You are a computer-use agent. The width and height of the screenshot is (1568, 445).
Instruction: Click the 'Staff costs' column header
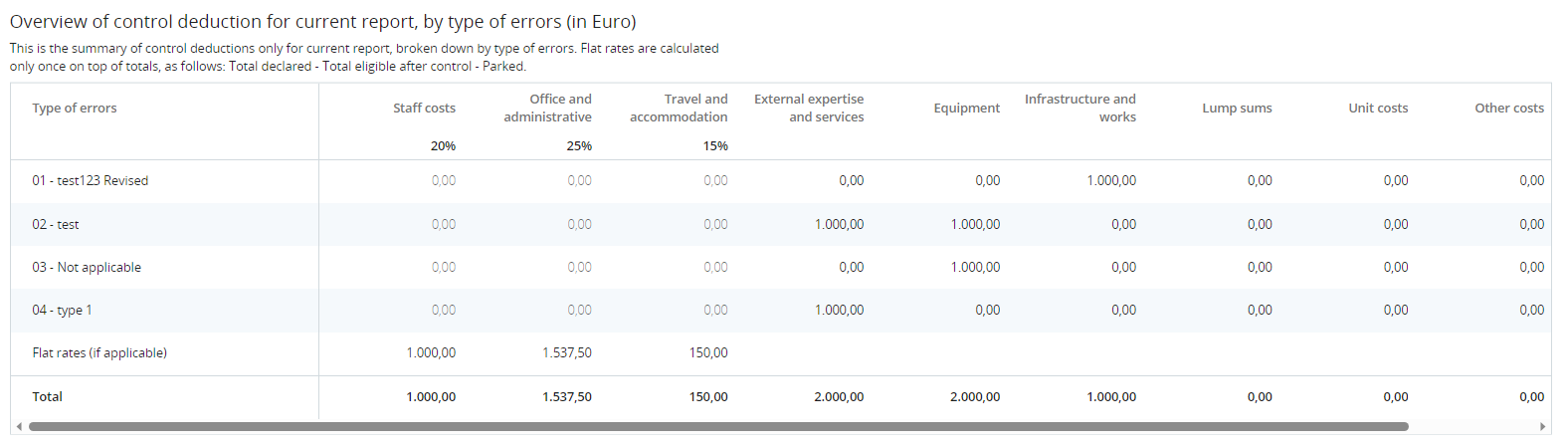point(424,108)
